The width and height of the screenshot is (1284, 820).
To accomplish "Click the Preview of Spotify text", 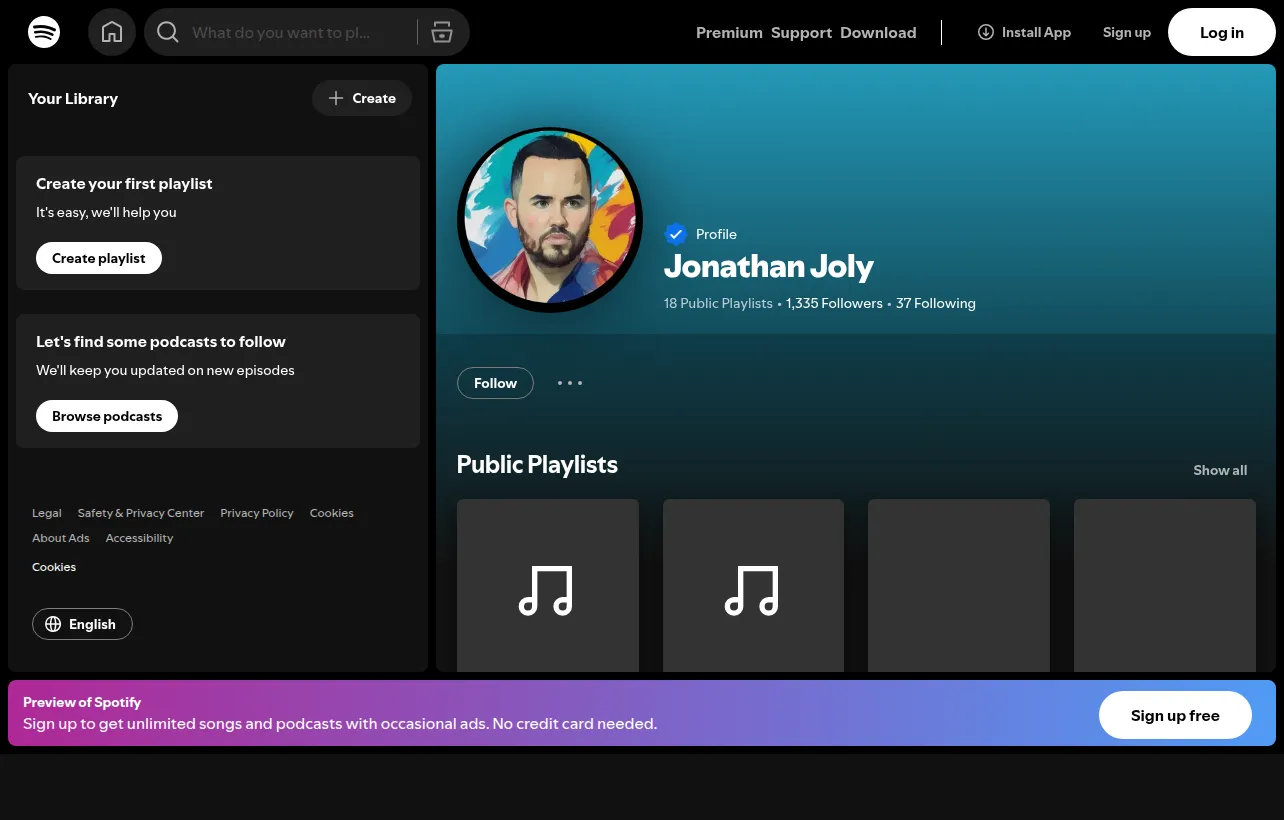I will pyautogui.click(x=82, y=702).
